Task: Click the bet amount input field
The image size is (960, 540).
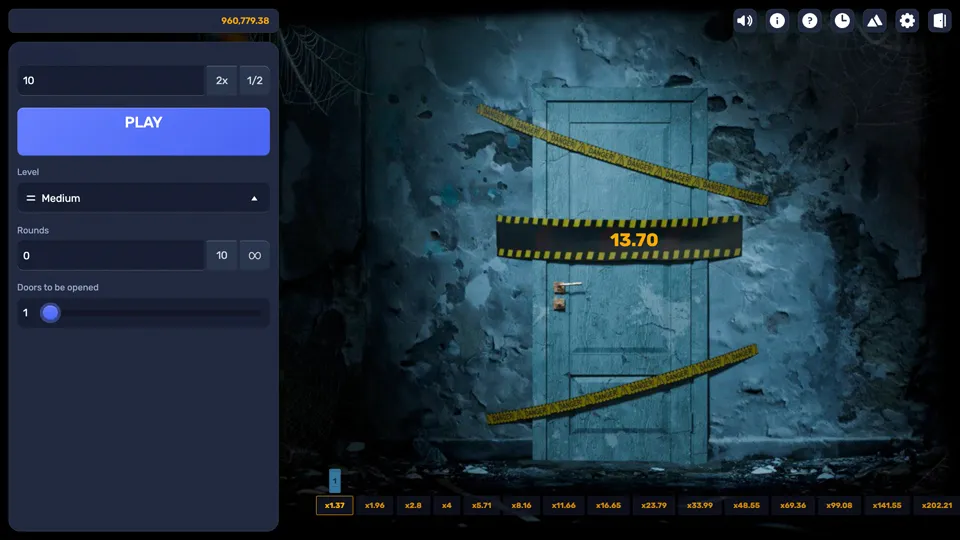Action: click(x=111, y=80)
